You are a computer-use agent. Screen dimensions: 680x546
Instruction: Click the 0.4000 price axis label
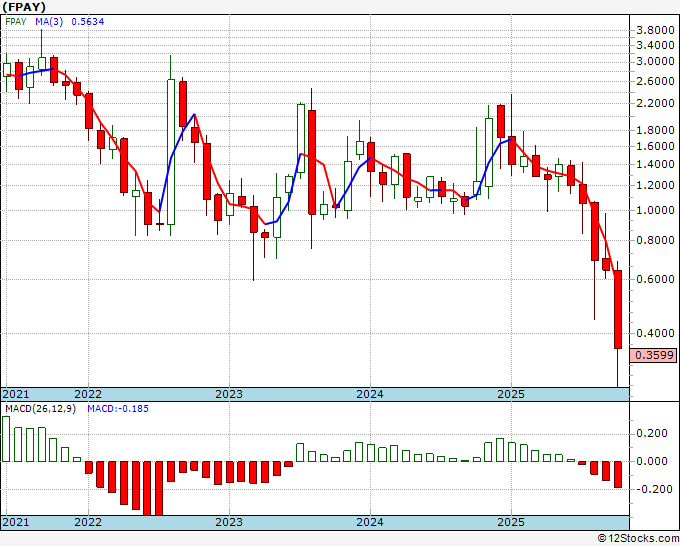[x=655, y=333]
